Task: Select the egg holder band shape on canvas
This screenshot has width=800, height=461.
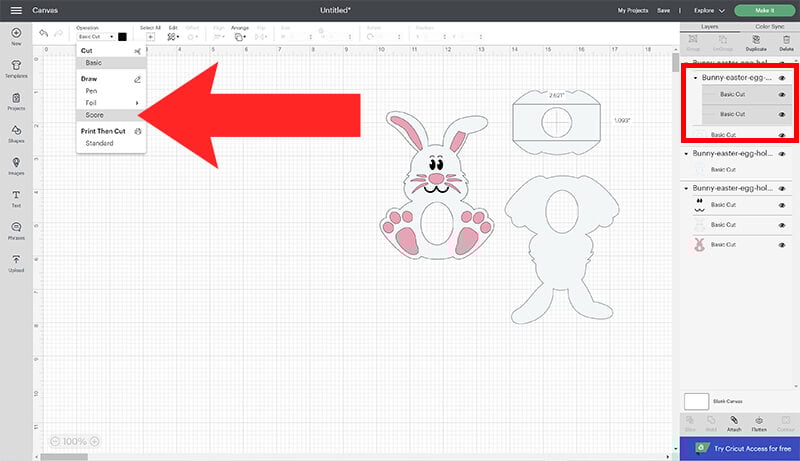Action: [557, 122]
